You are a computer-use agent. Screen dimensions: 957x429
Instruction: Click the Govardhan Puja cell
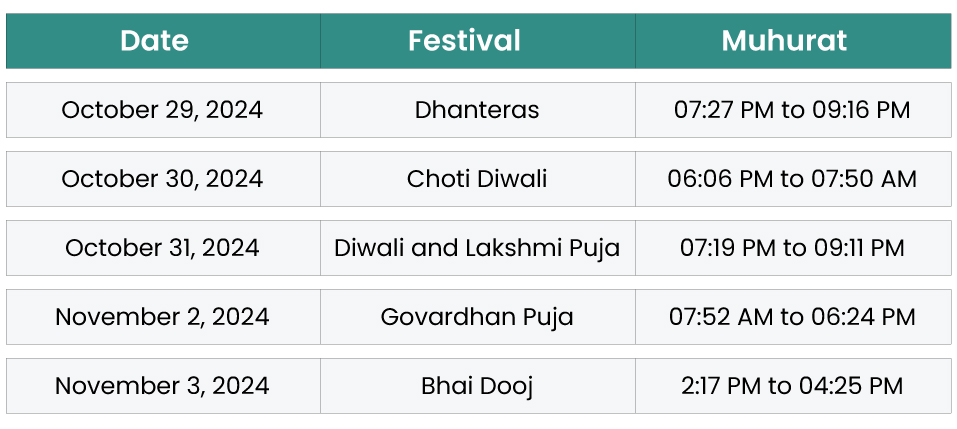pos(477,317)
